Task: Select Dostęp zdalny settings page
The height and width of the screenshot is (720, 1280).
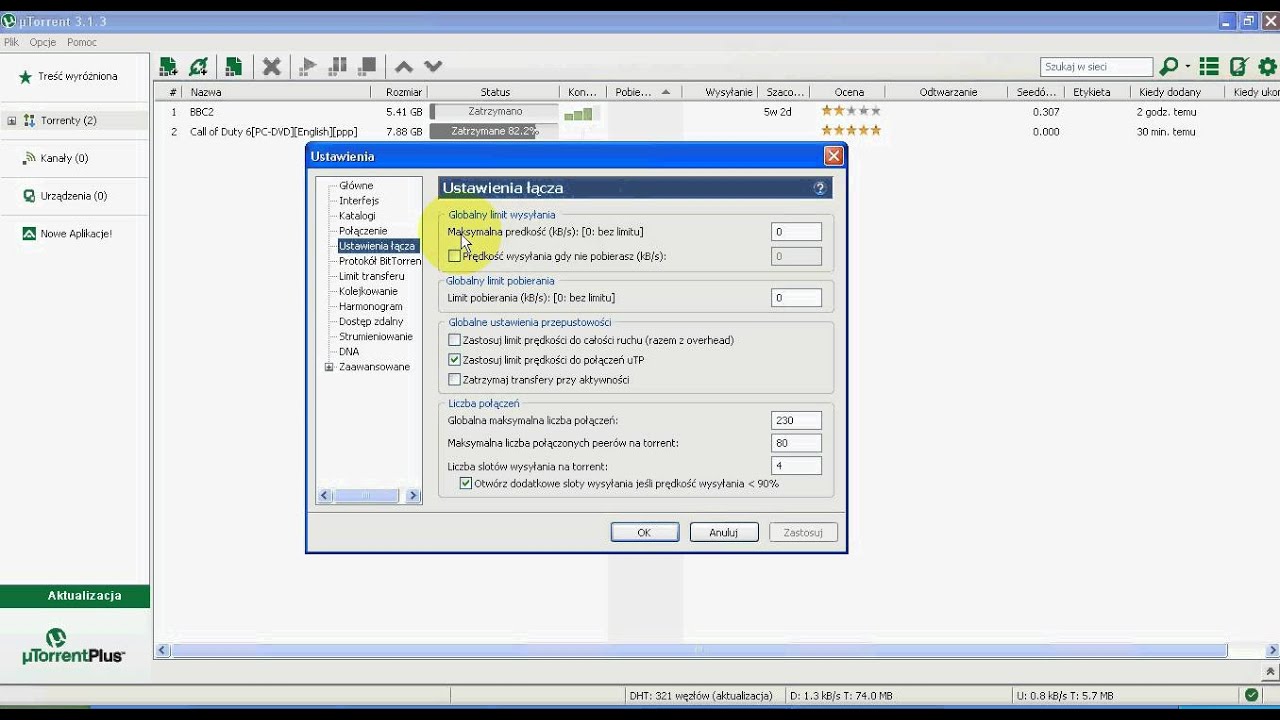Action: 371,321
